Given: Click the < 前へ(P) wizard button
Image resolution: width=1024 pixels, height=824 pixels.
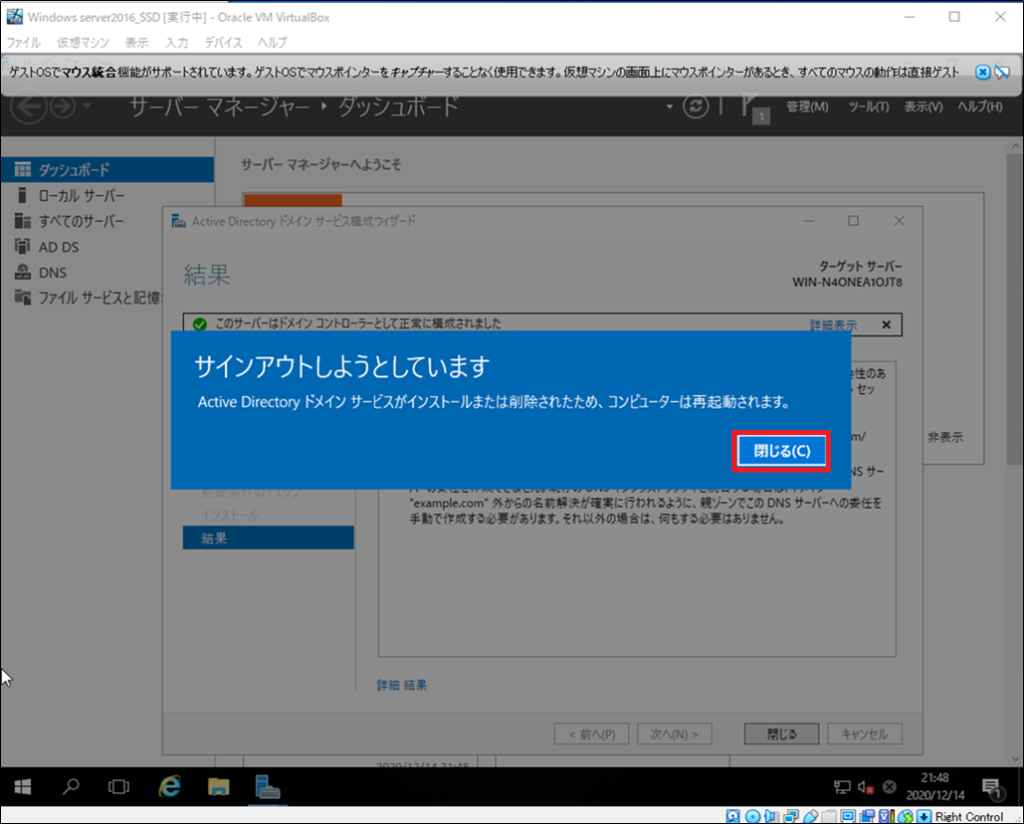Looking at the screenshot, I should pos(592,734).
